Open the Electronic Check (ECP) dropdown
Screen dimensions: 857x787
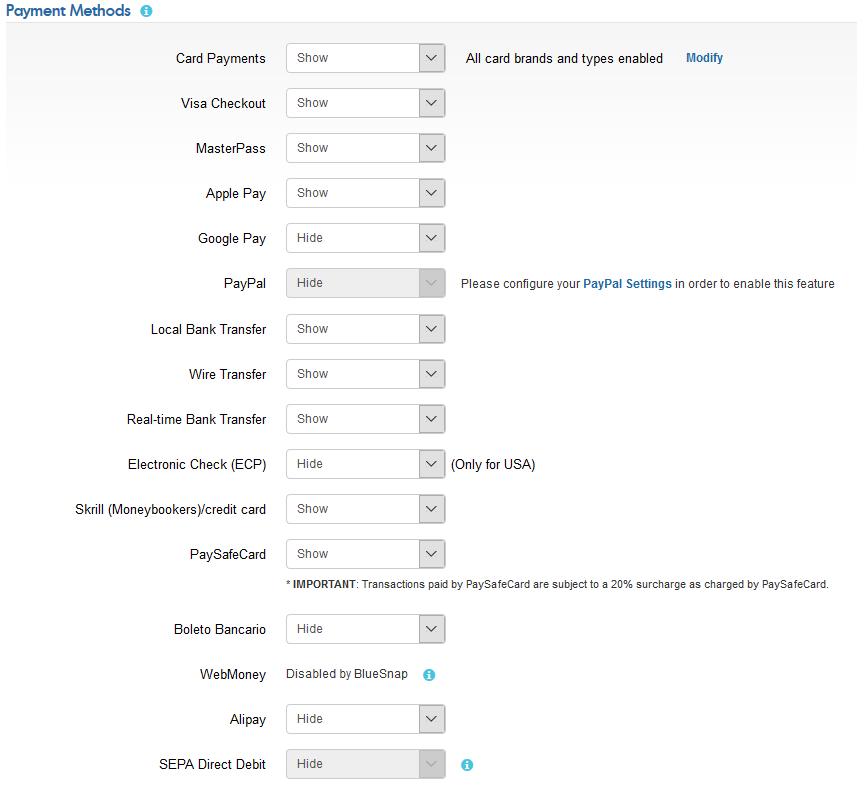pyautogui.click(x=366, y=464)
